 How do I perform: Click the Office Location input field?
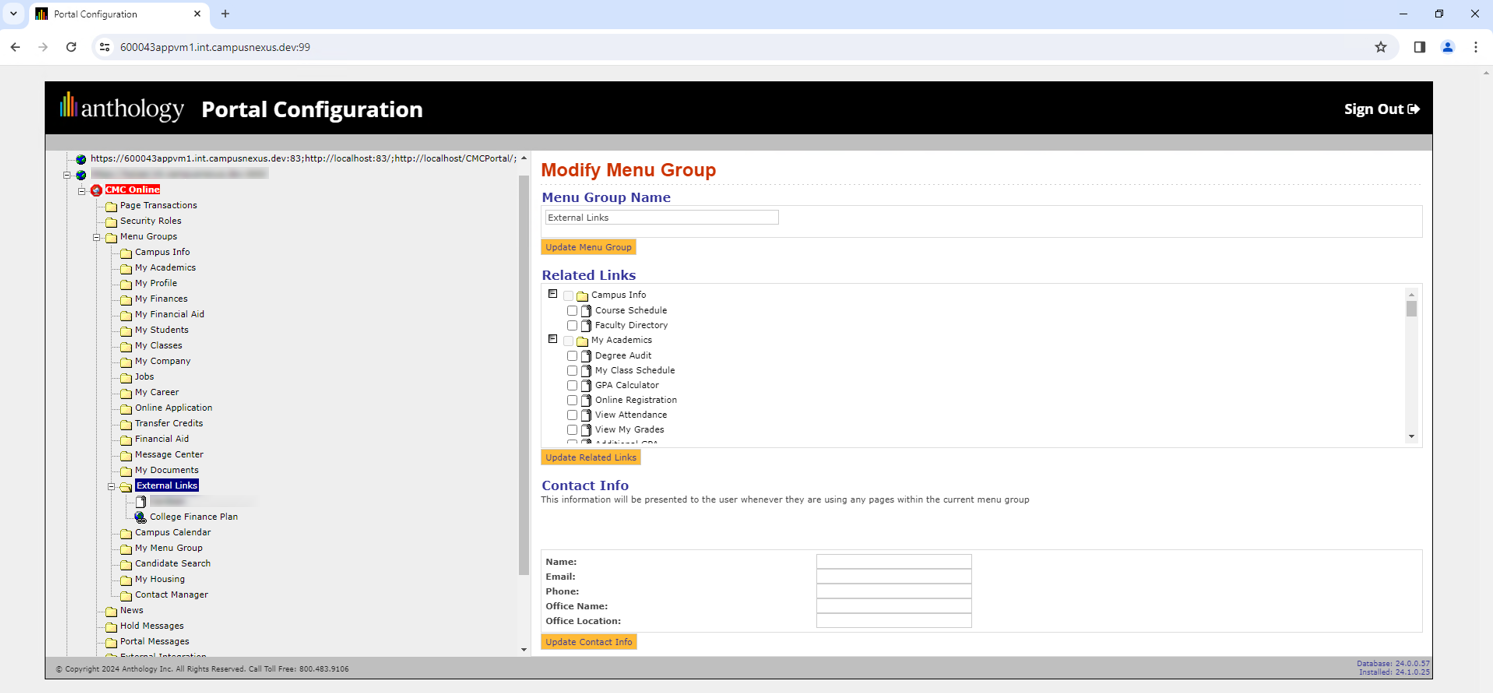pos(894,621)
